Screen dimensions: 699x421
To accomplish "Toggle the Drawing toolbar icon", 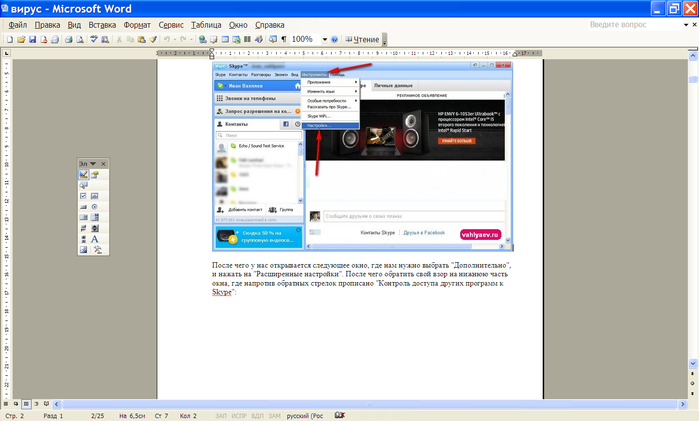I will coord(259,40).
